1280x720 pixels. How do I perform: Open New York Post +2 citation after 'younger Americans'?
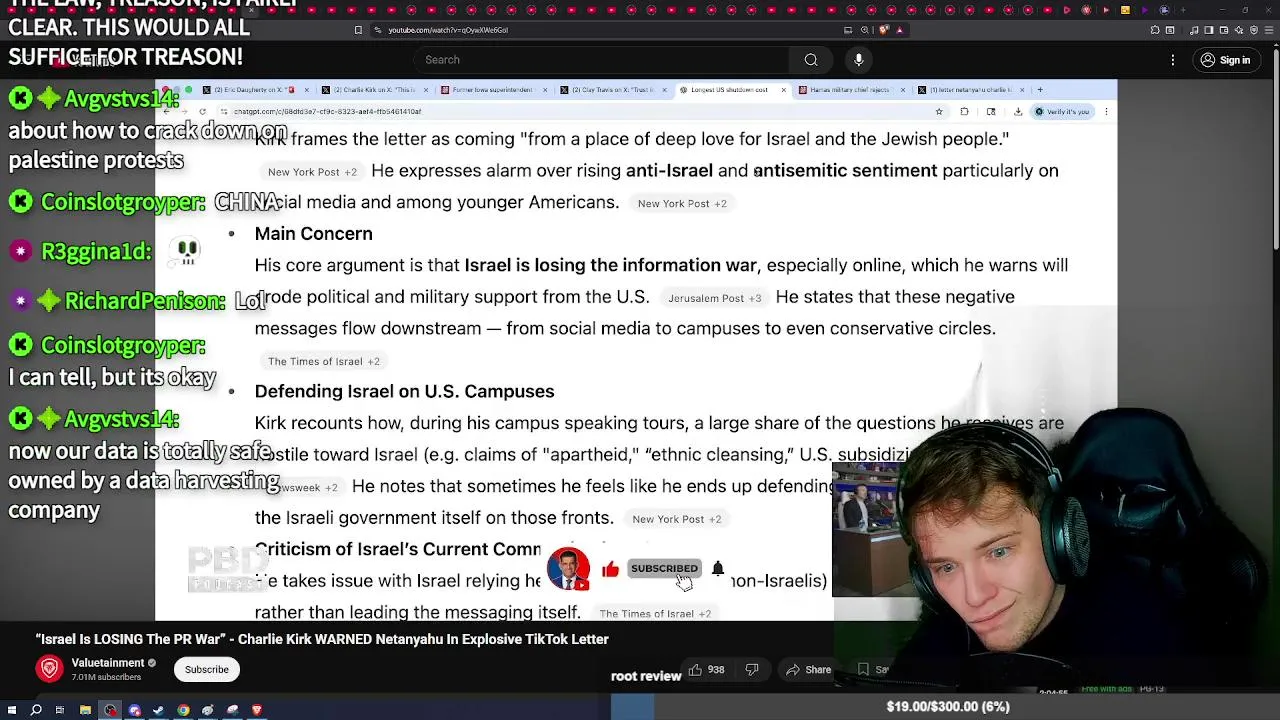pyautogui.click(x=682, y=203)
